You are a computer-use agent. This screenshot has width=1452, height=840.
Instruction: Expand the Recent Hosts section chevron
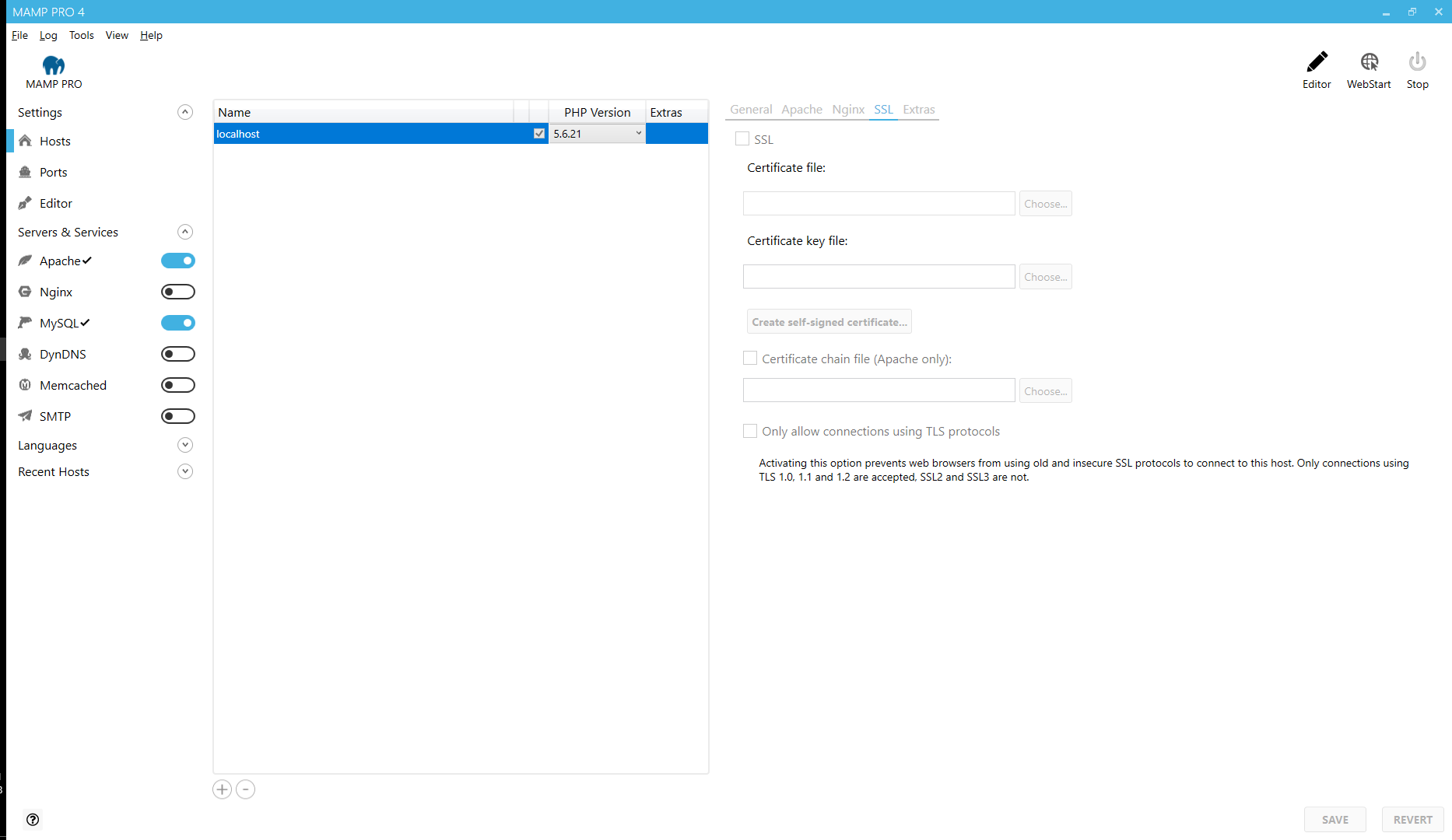[185, 471]
